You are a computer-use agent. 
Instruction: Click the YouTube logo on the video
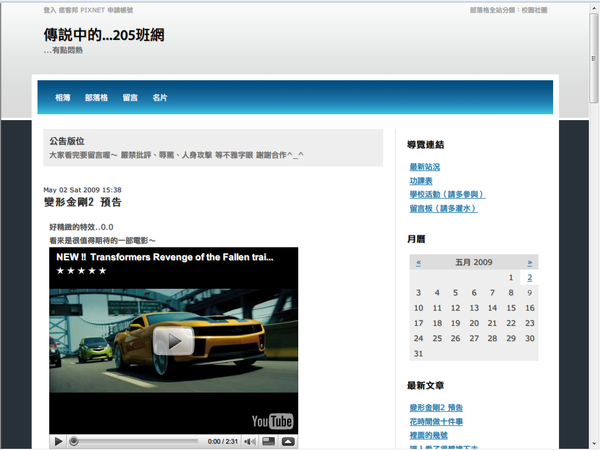[x=272, y=421]
